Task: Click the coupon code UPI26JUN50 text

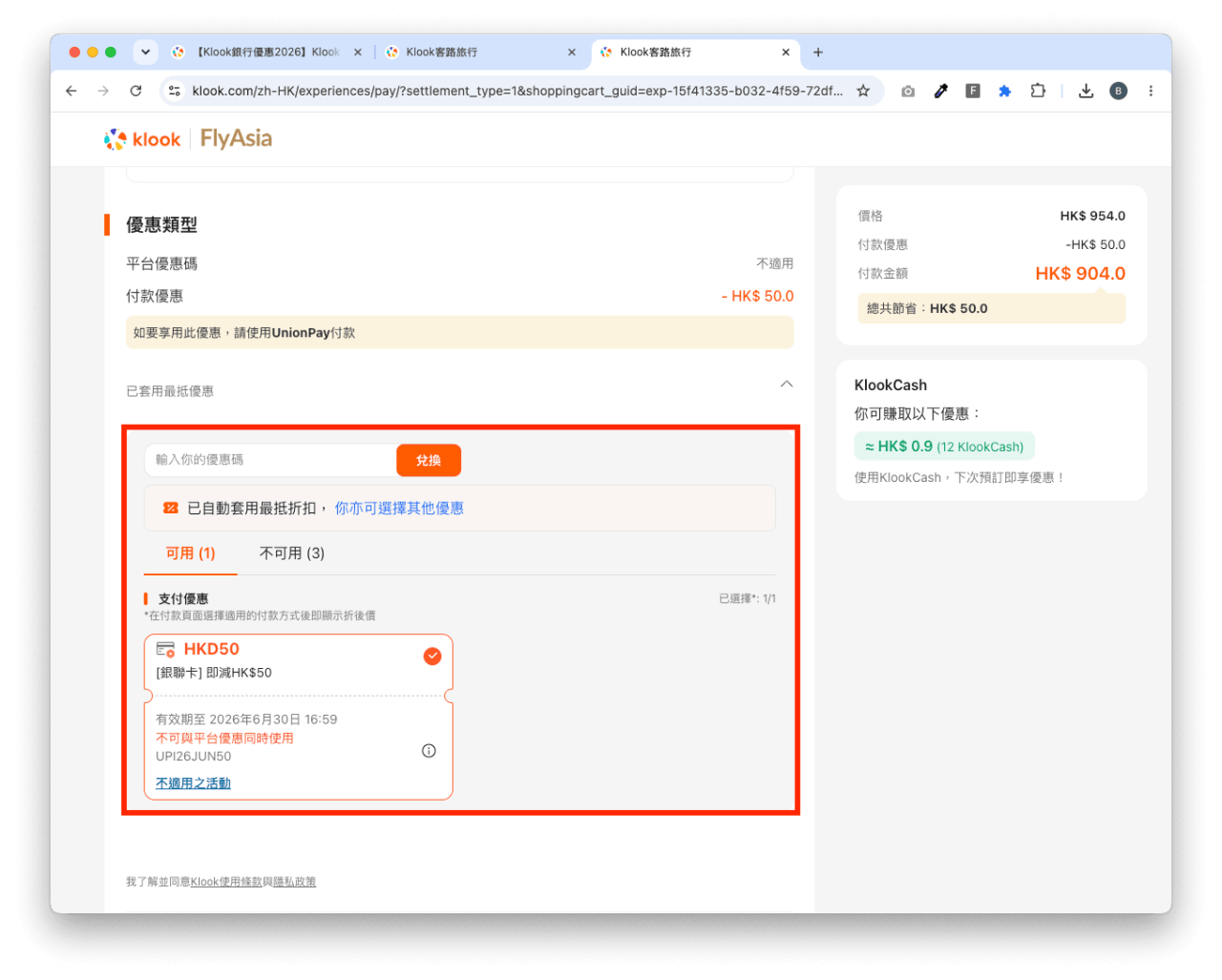Action: click(194, 757)
